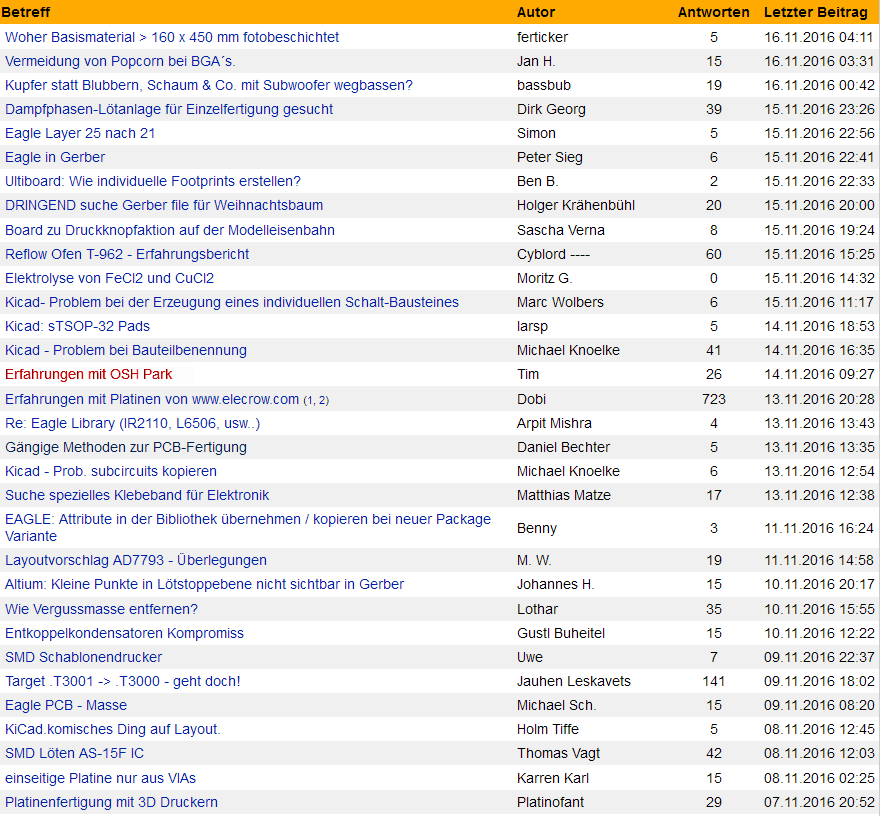Open the 'SMD Löten AS-15F IC' thread
883x816 pixels.
pyautogui.click(x=74, y=753)
